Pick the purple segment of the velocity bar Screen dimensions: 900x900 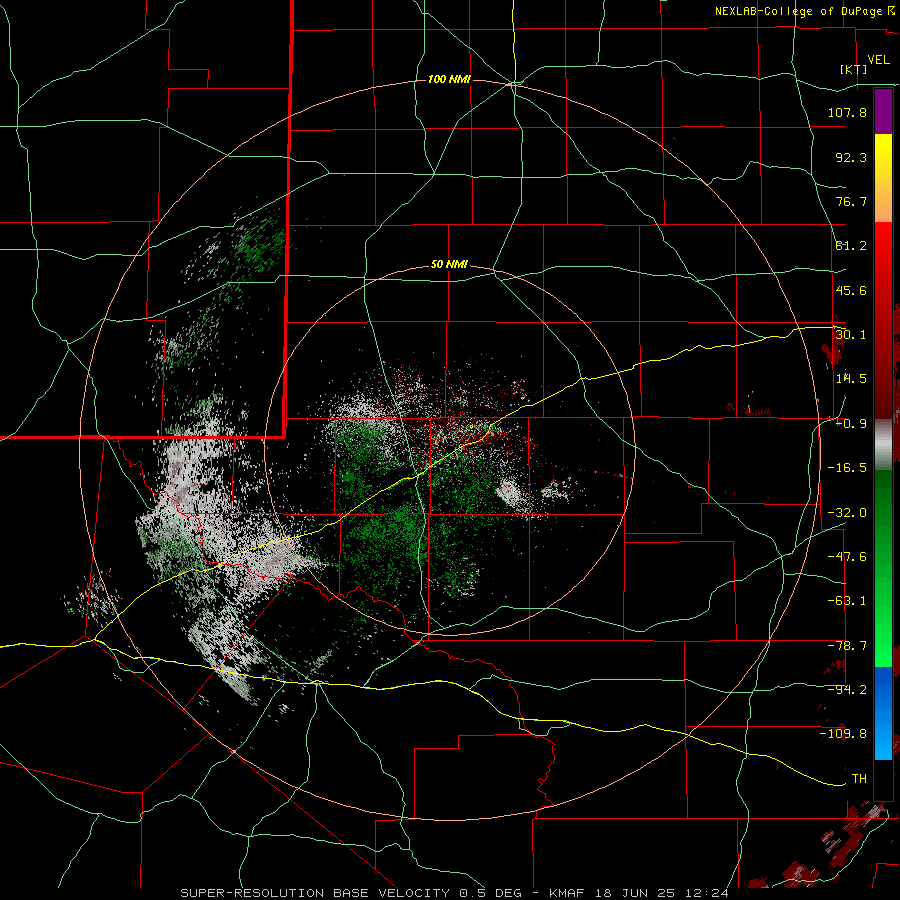coord(883,111)
